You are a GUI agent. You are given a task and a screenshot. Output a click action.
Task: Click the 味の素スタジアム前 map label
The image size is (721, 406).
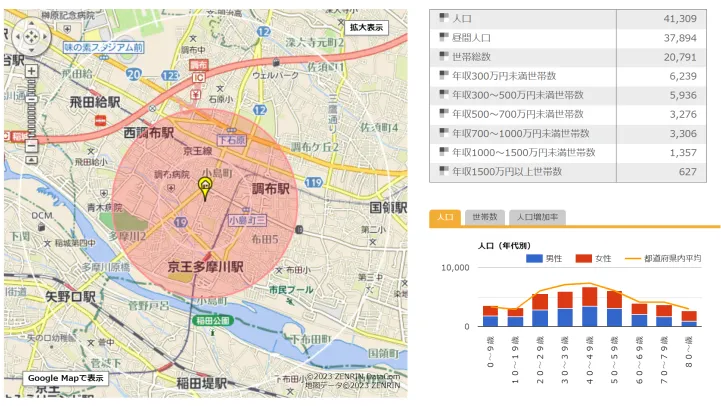coord(104,47)
